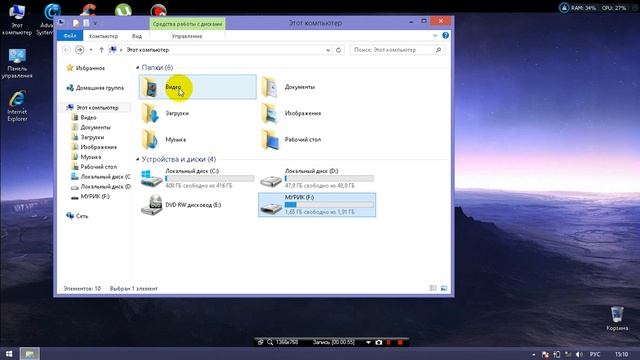The width and height of the screenshot is (640, 360).
Task: Go up one level with Up arrow
Action: (x=101, y=50)
